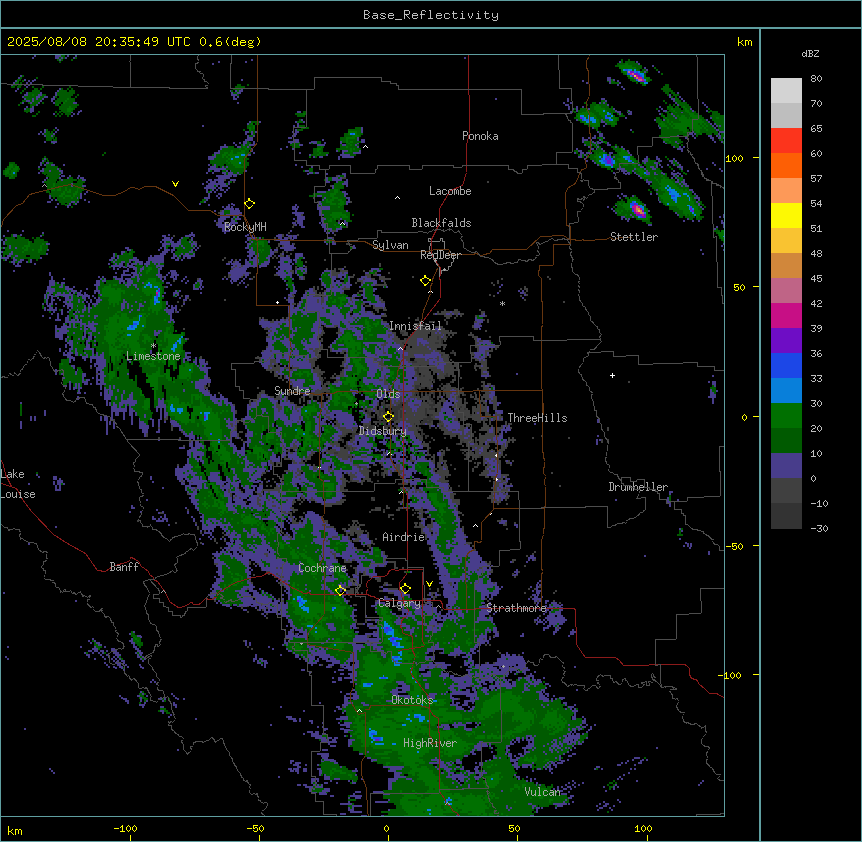Choose the purple 36-39 dBZ legend swatch
The image size is (862, 842).
click(786, 341)
